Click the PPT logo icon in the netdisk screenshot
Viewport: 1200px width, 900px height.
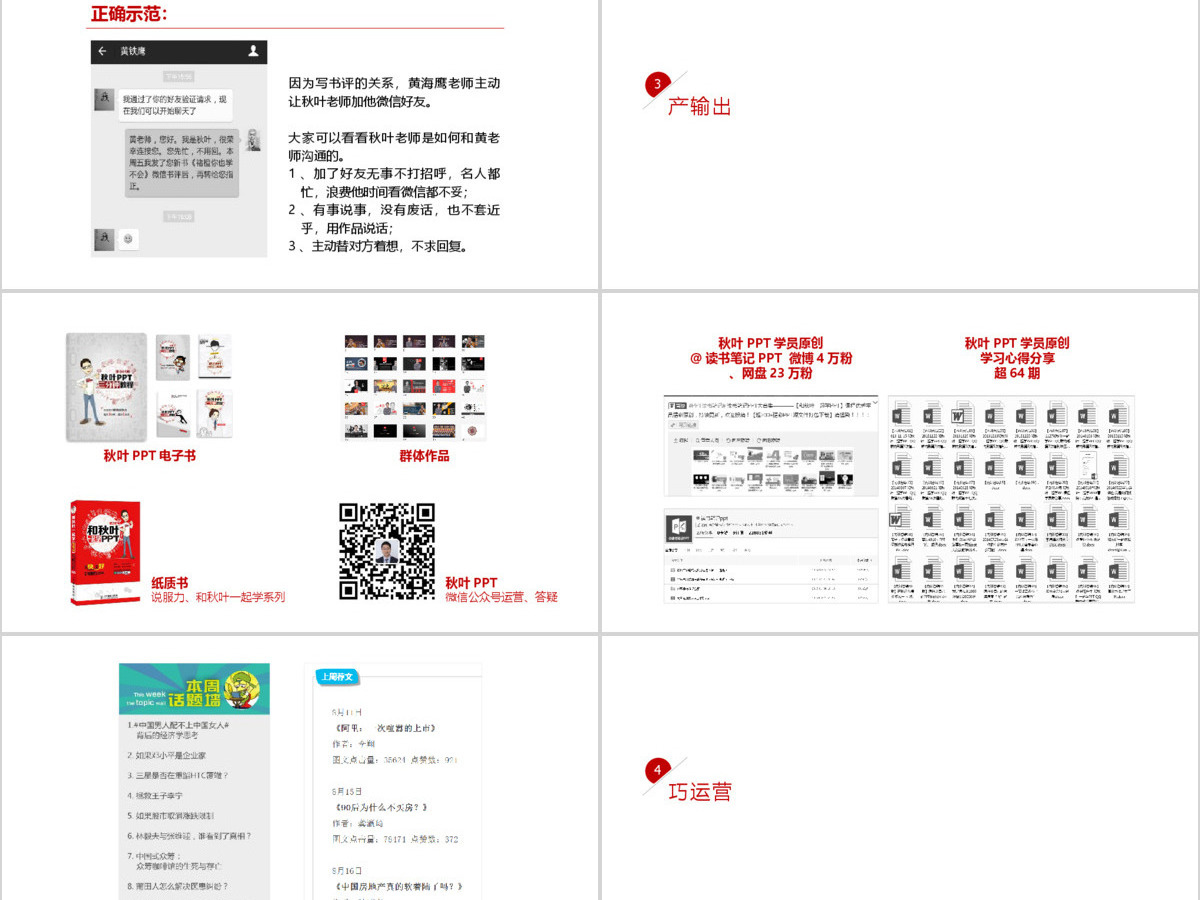click(678, 527)
